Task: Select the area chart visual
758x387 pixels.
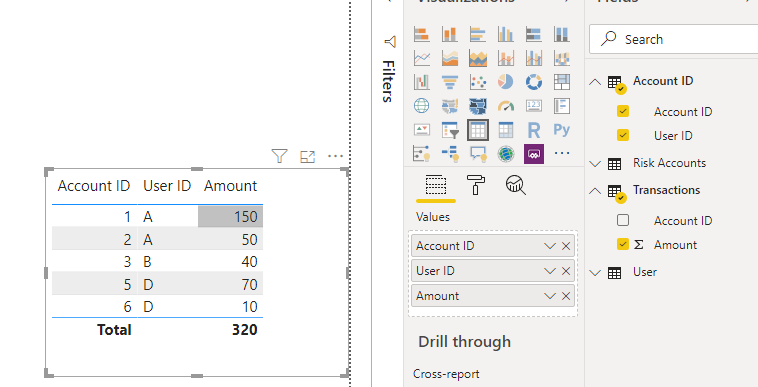Action: [x=450, y=58]
